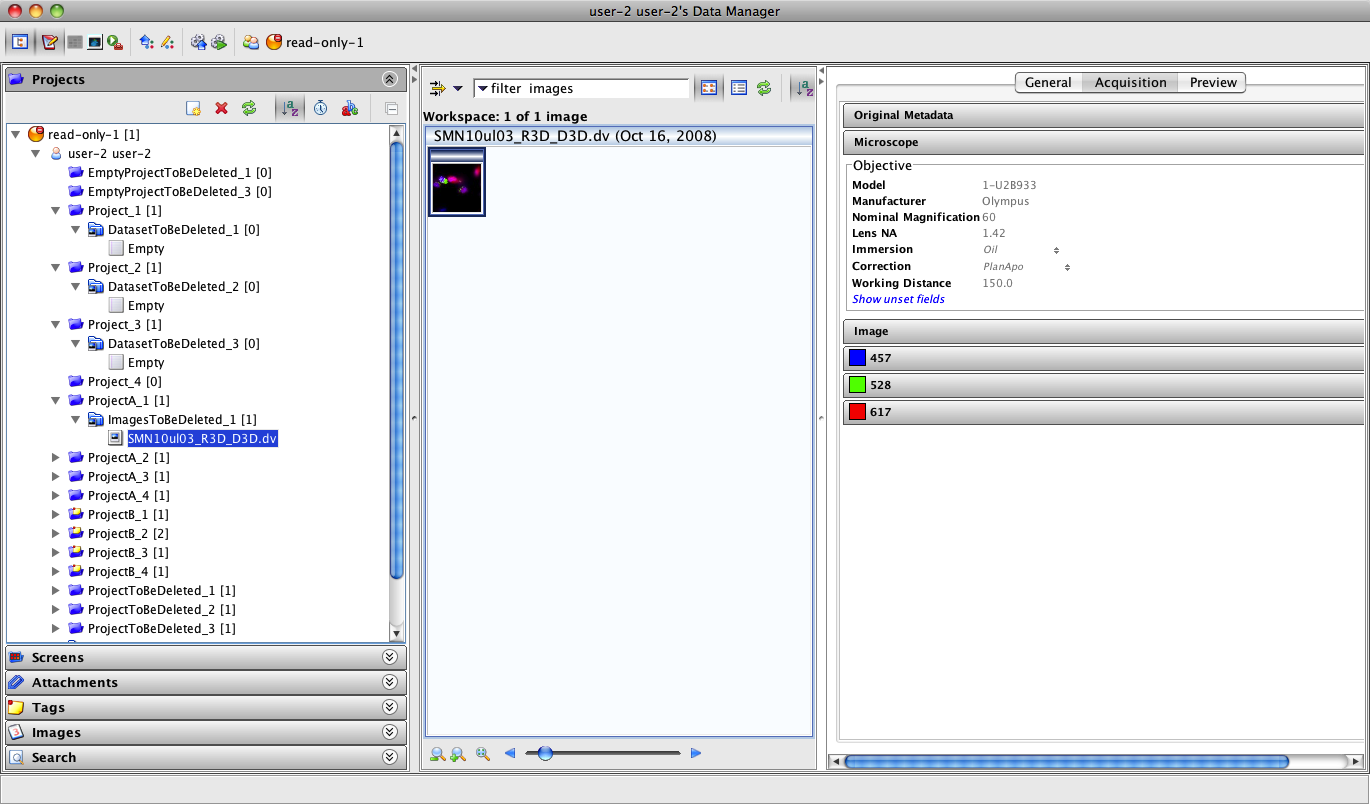
Task: Open the metadata editor icon in the top toolbar
Action: [x=49, y=42]
